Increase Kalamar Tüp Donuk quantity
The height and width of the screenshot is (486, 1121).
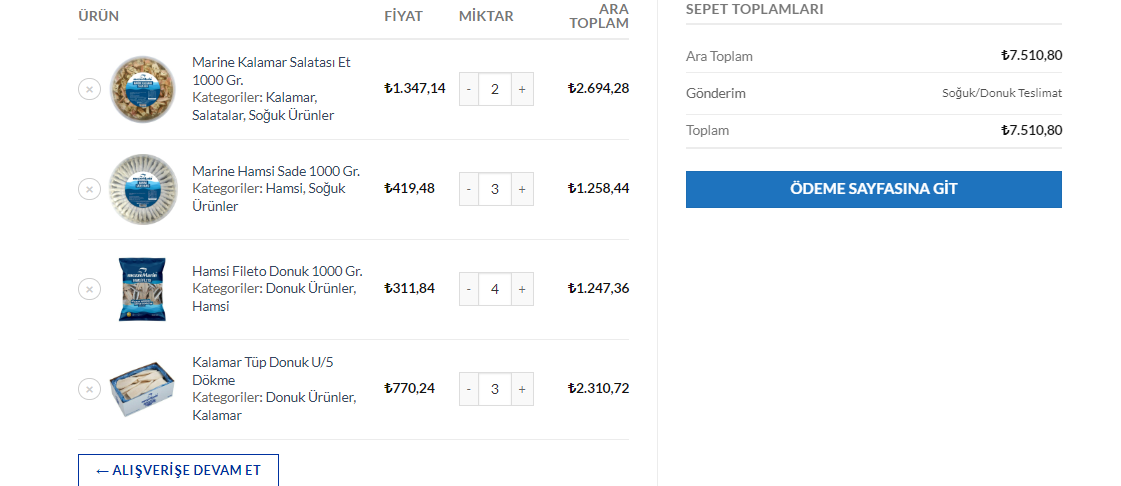pyautogui.click(x=521, y=389)
